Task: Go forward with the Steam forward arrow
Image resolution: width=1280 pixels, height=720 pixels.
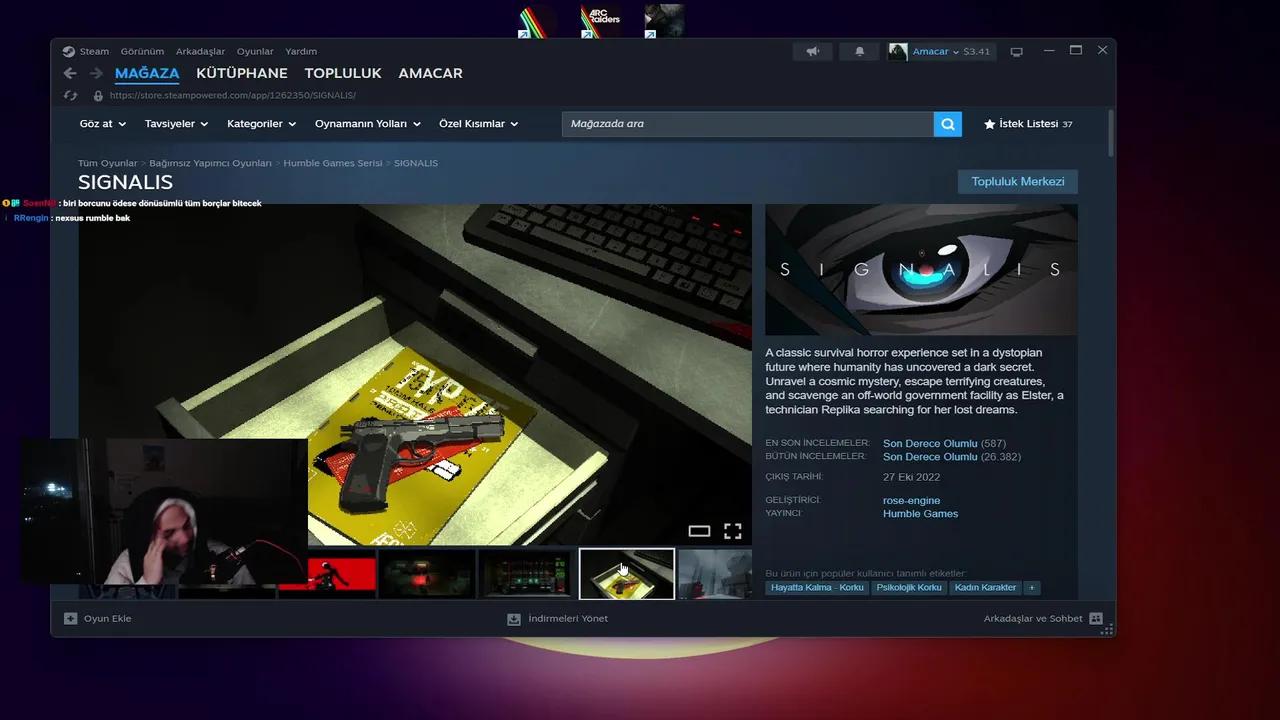Action: [96, 73]
